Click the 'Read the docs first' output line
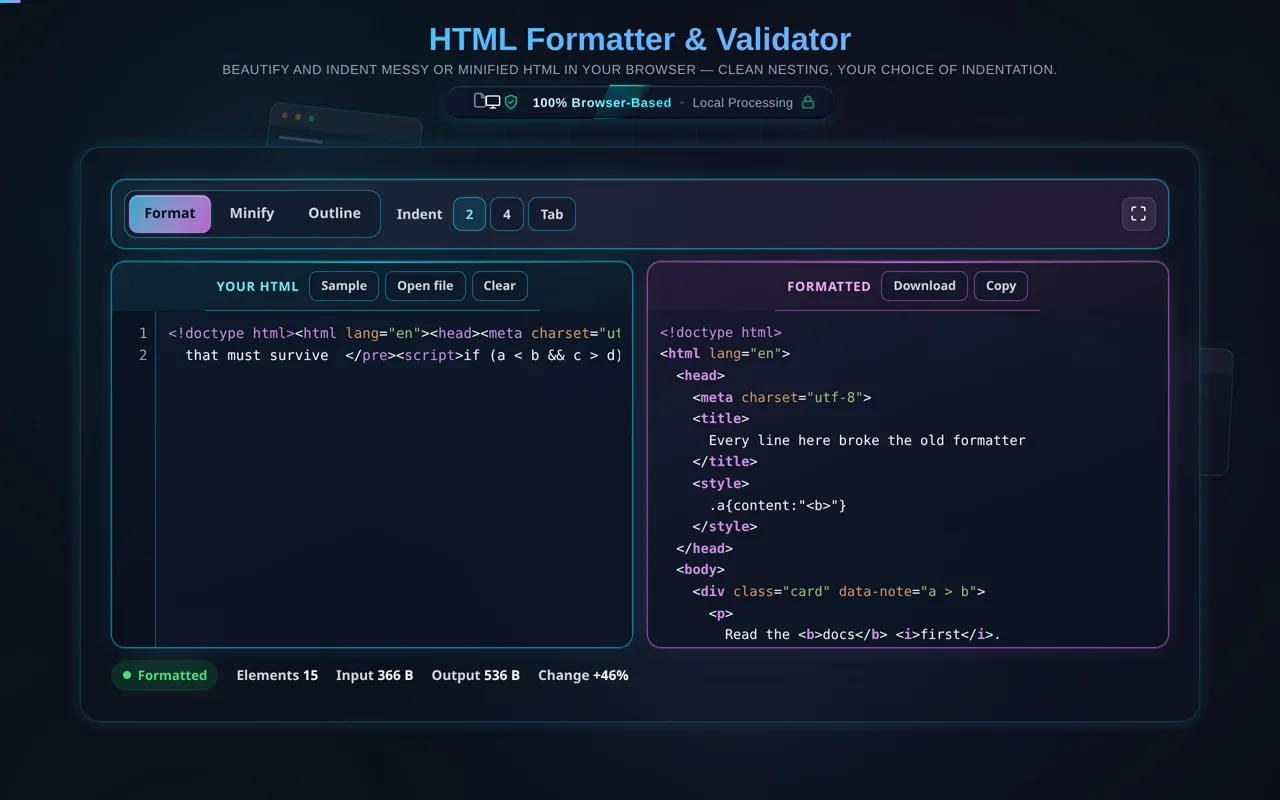The height and width of the screenshot is (800, 1280). tap(863, 634)
